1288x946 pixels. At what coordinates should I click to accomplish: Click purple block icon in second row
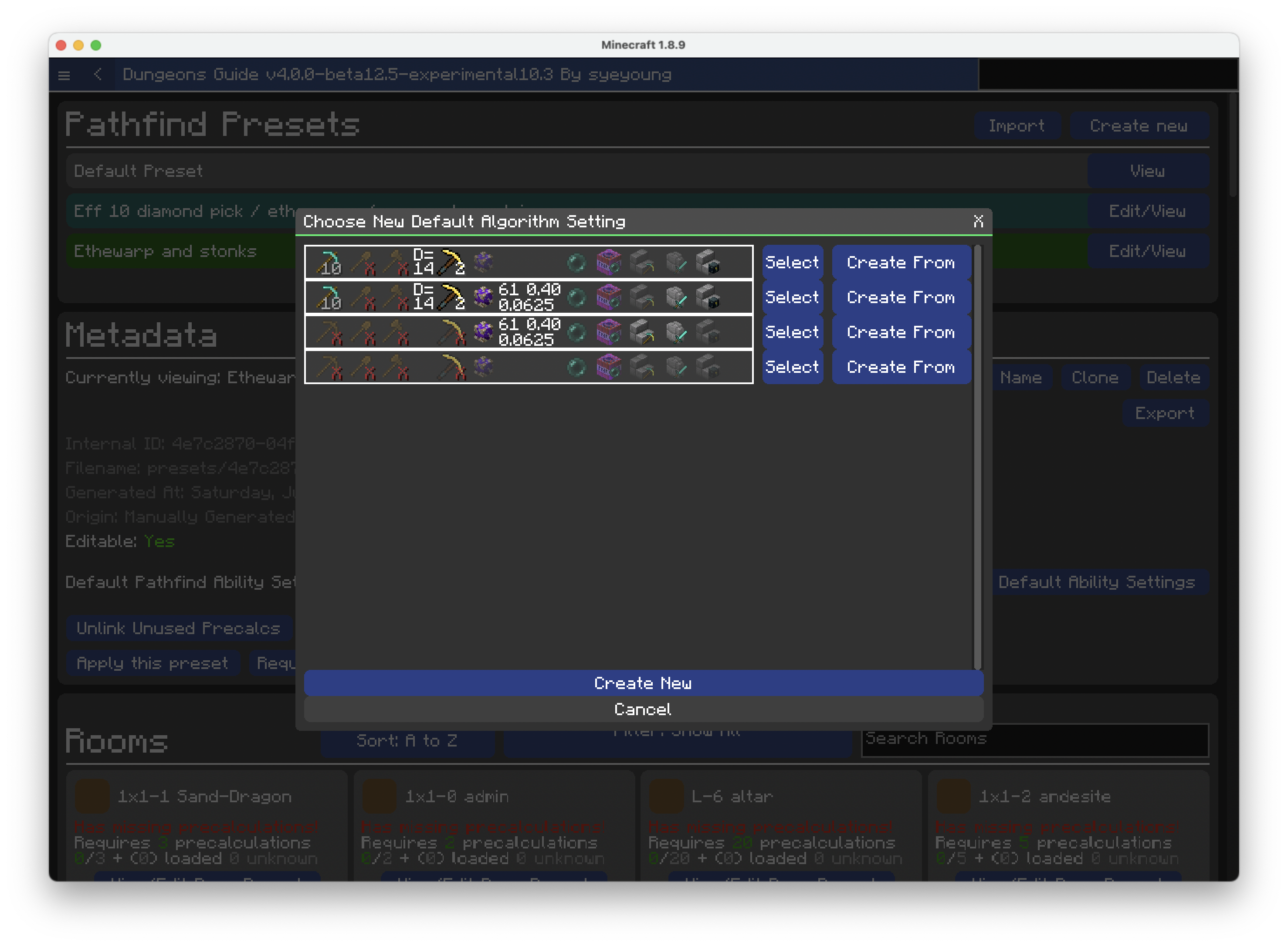[x=484, y=297]
